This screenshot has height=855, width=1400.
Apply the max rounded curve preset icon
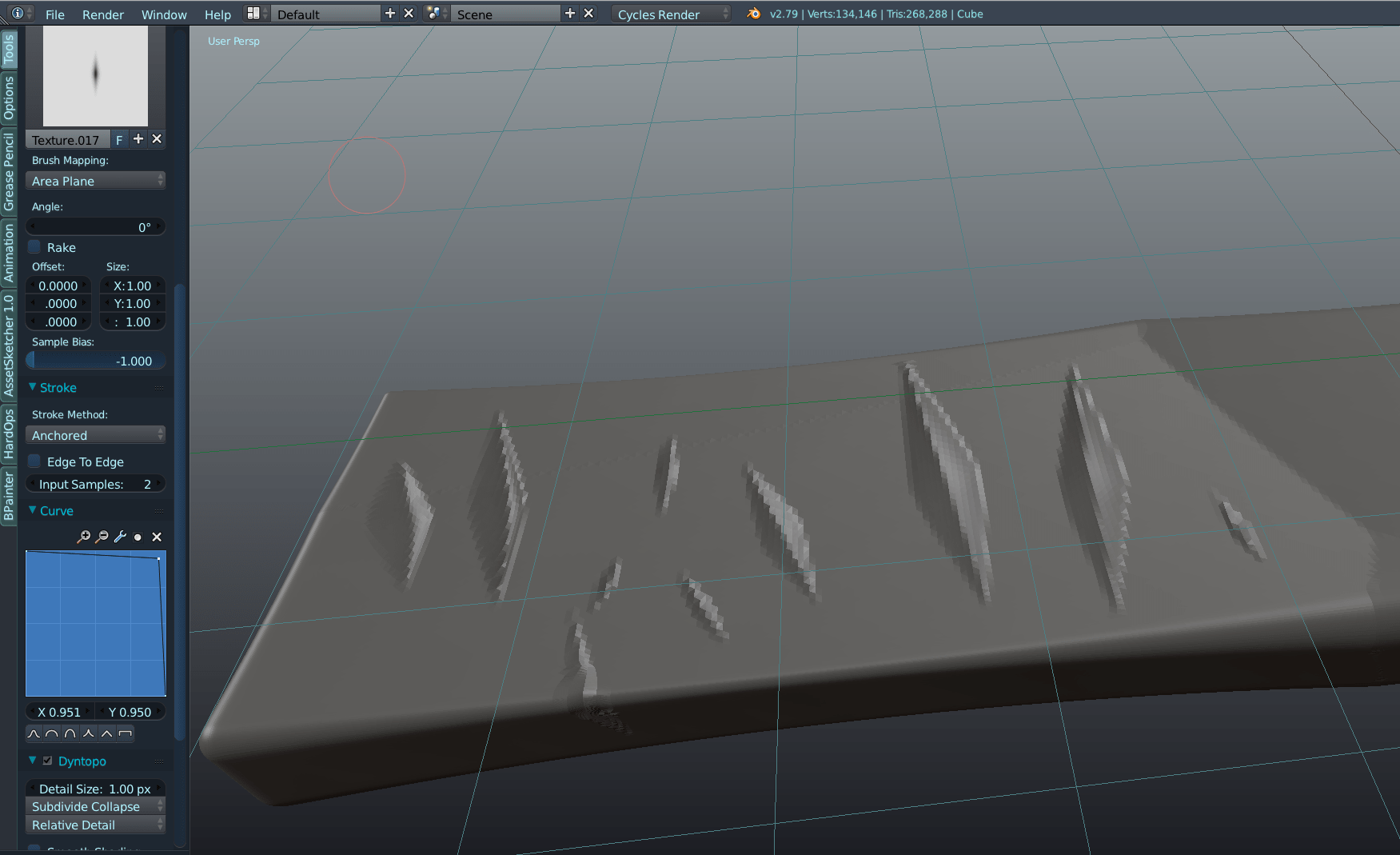pos(70,733)
